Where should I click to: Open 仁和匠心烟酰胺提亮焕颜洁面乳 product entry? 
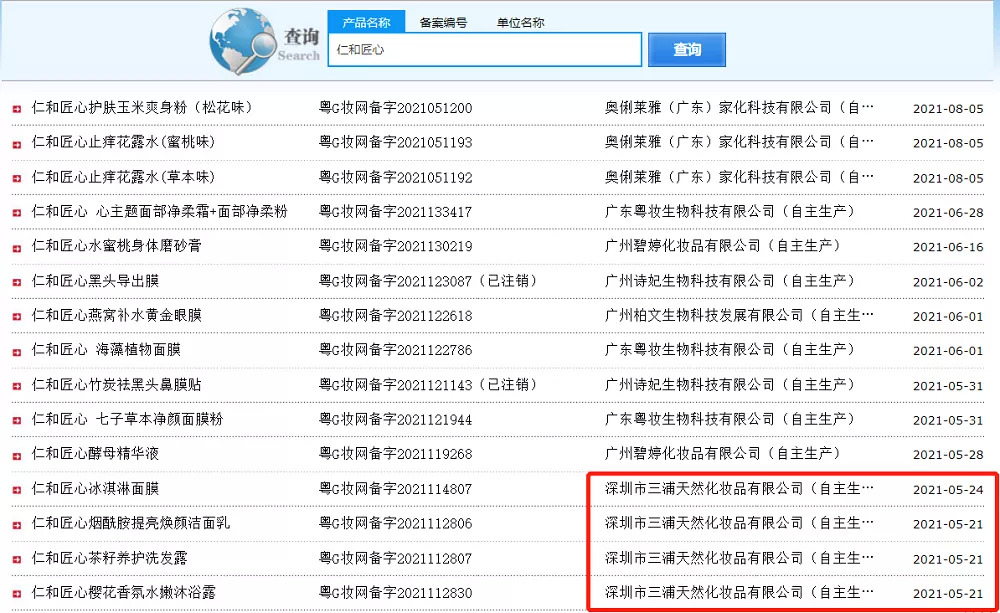[130, 523]
